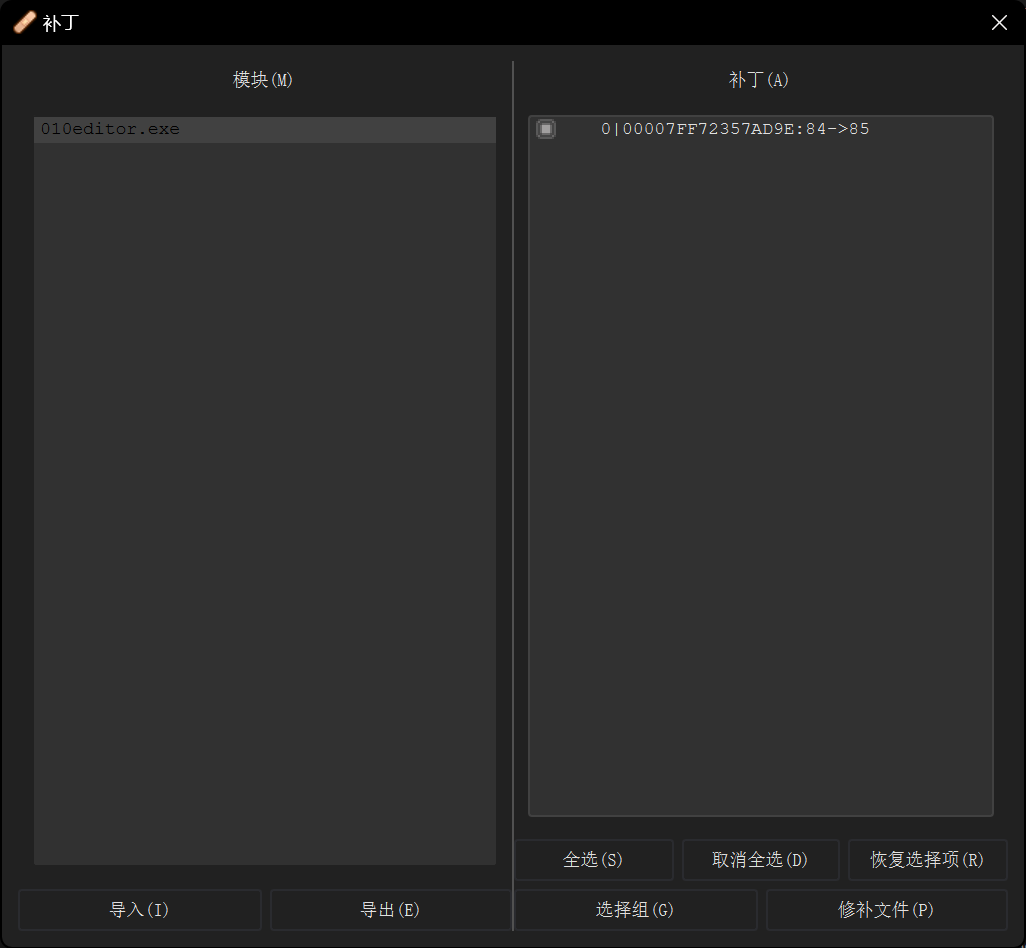Close the 补丁 dialog with X
The height and width of the screenshot is (948, 1026).
(999, 22)
